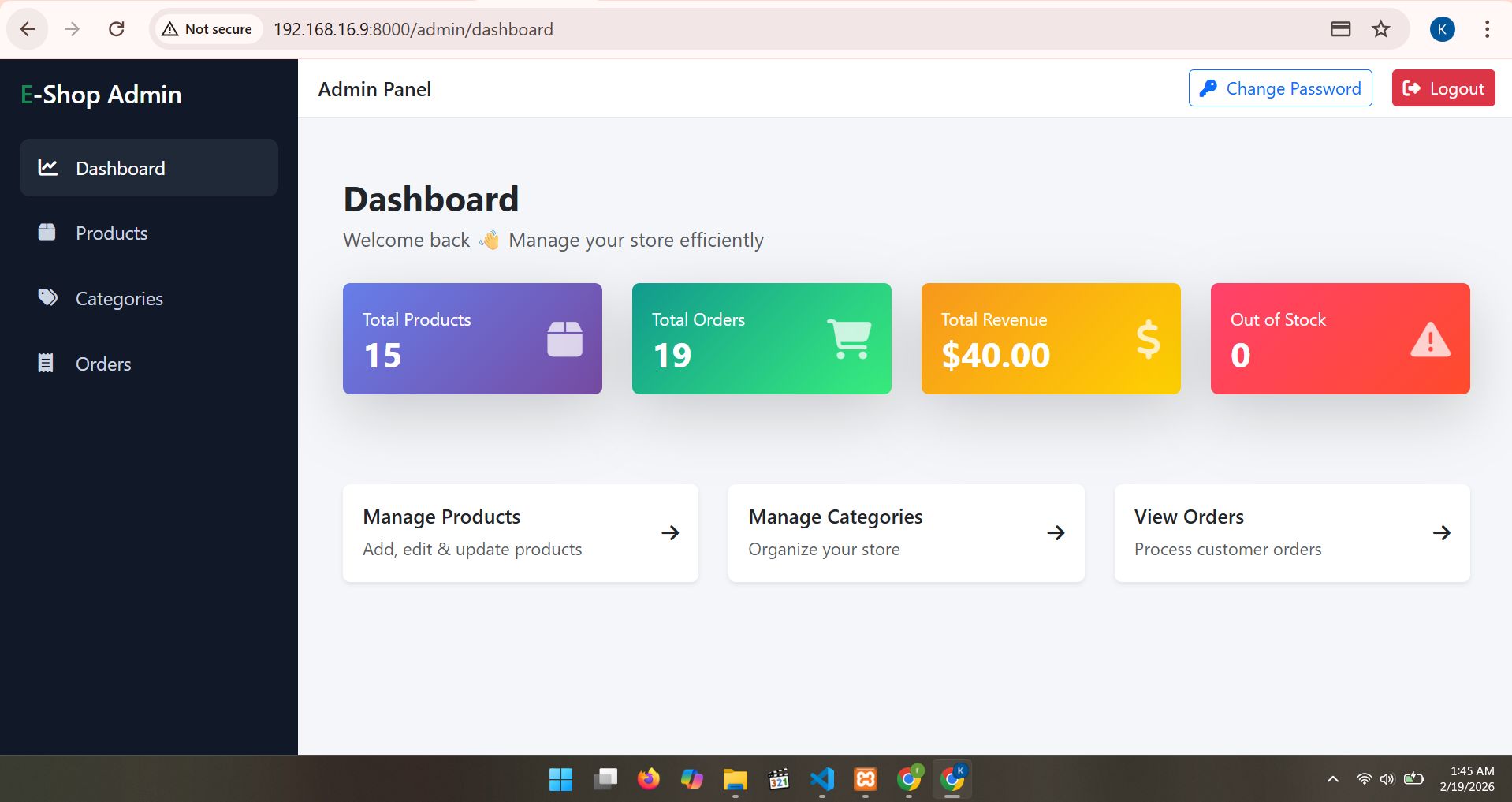Click the warning triangle on Out of Stock
1512x802 pixels.
click(x=1429, y=340)
